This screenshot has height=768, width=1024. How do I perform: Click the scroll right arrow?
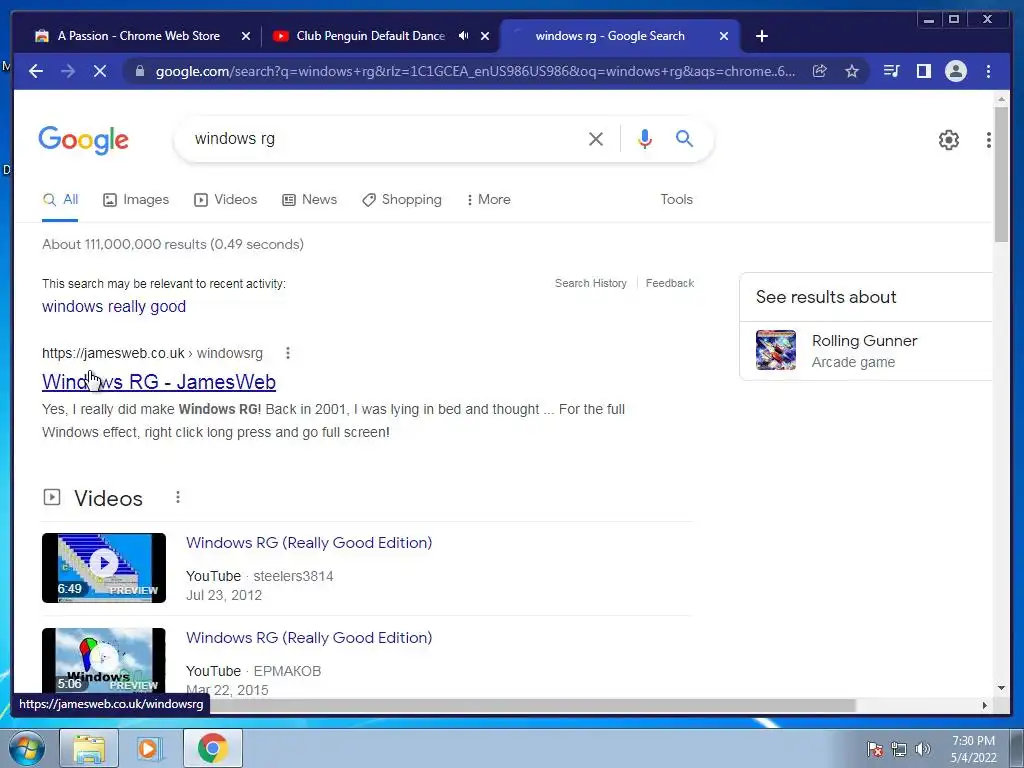(985, 705)
